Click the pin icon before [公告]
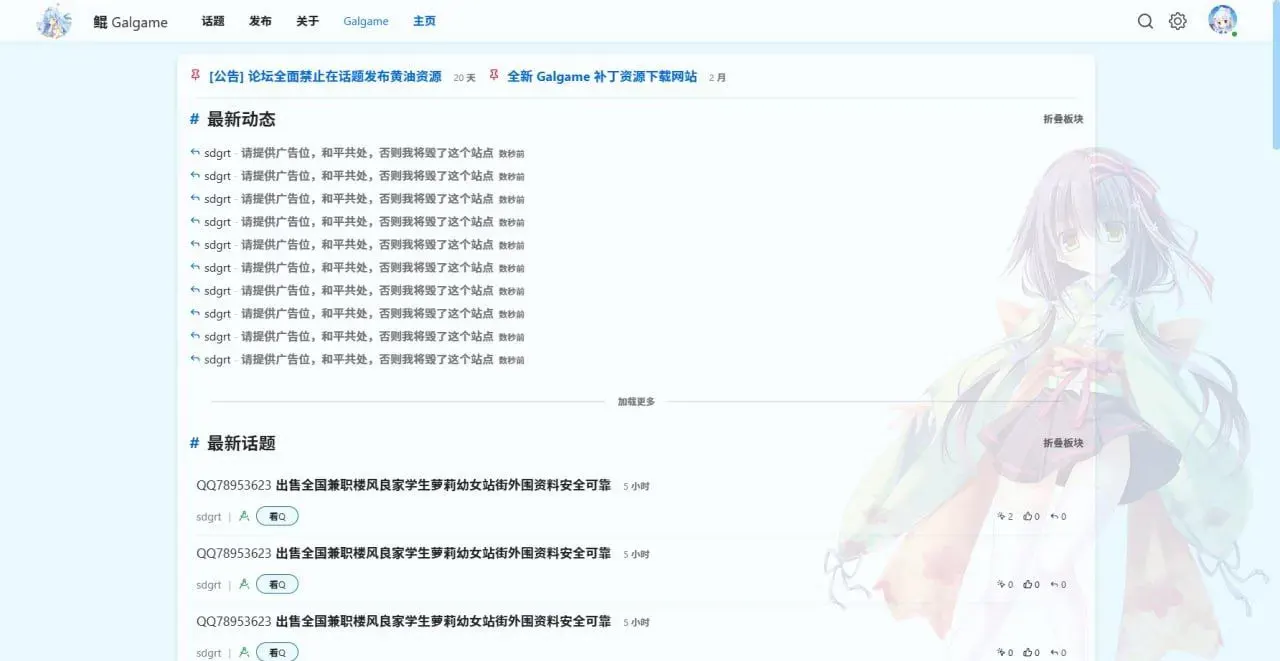 [195, 75]
